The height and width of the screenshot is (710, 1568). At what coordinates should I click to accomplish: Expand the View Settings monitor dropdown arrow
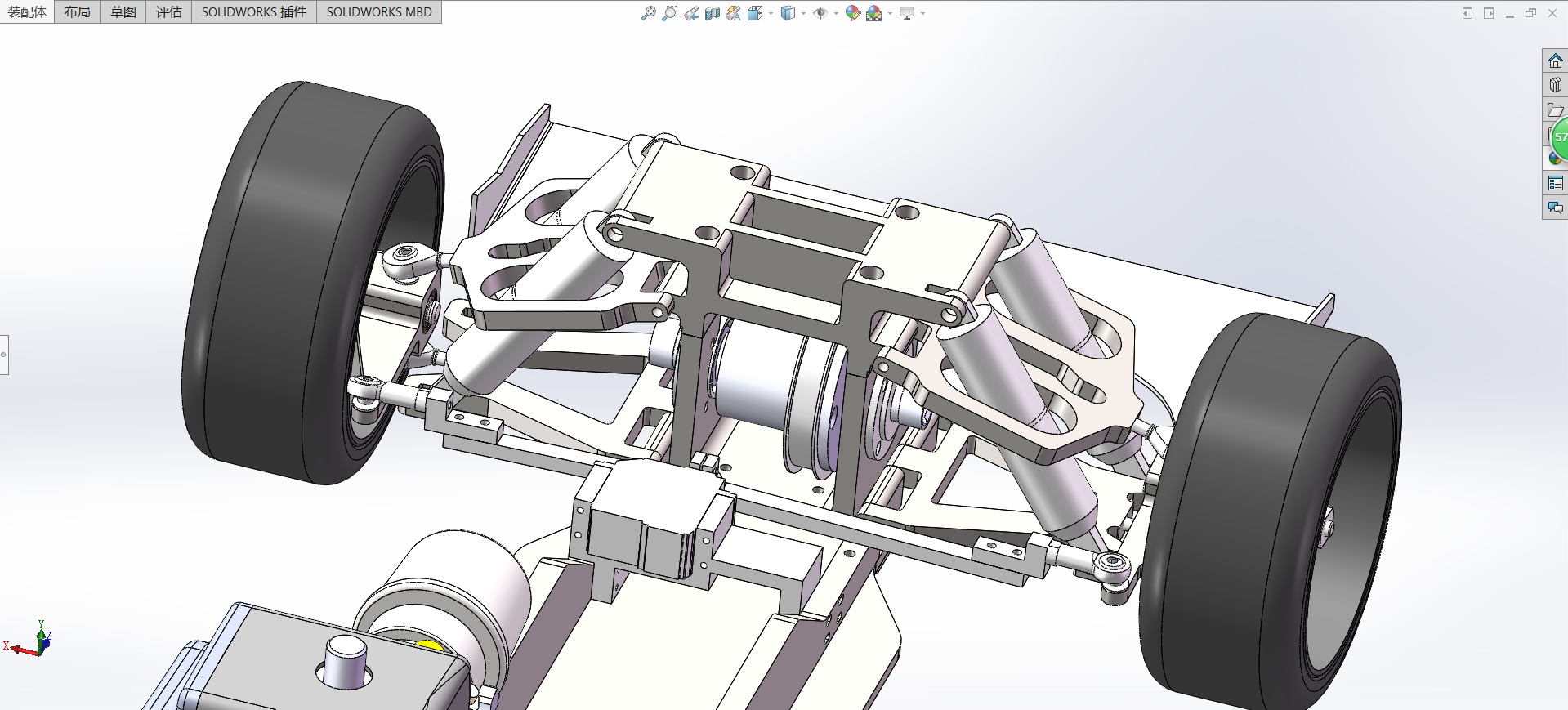click(922, 14)
